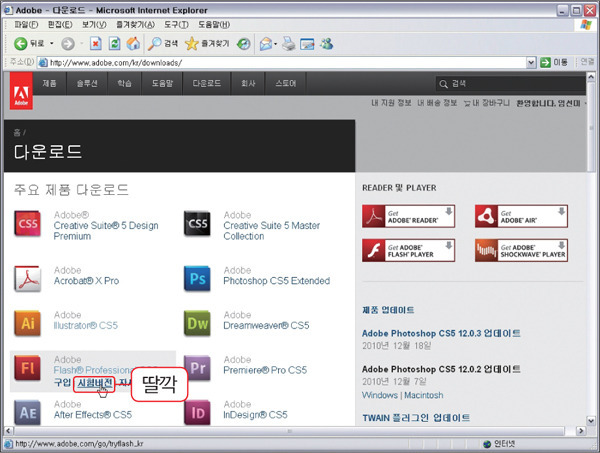Refresh the page with the green arrows icon
The width and height of the screenshot is (600, 453).
pos(114,44)
